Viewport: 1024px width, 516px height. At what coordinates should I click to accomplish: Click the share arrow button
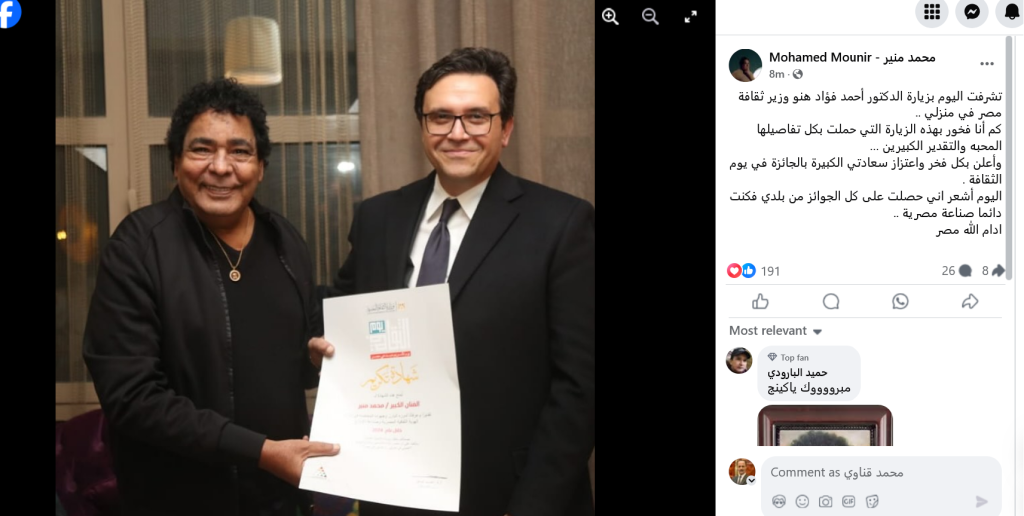point(970,301)
